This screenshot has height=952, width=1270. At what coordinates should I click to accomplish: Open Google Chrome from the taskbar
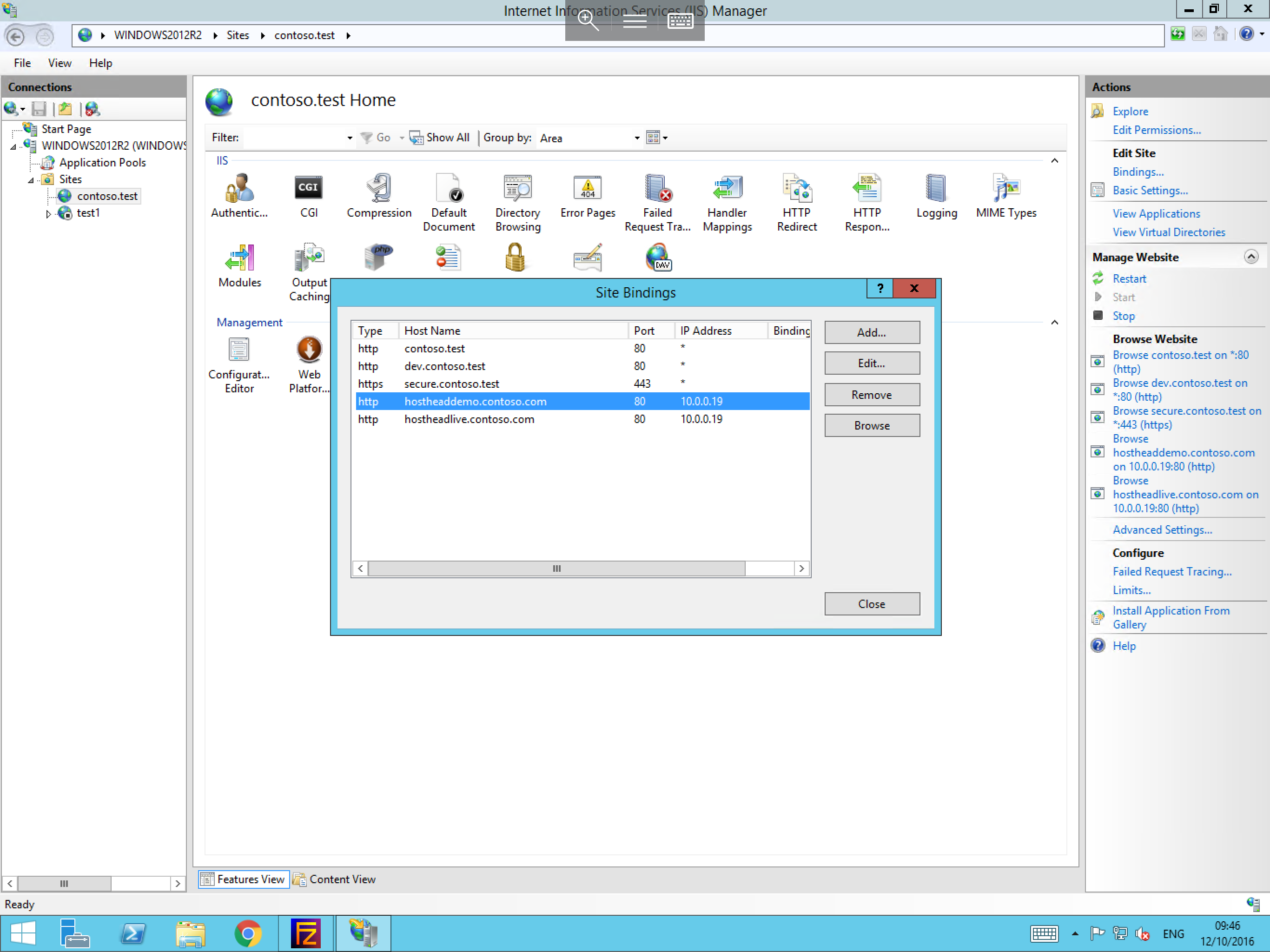pos(248,933)
